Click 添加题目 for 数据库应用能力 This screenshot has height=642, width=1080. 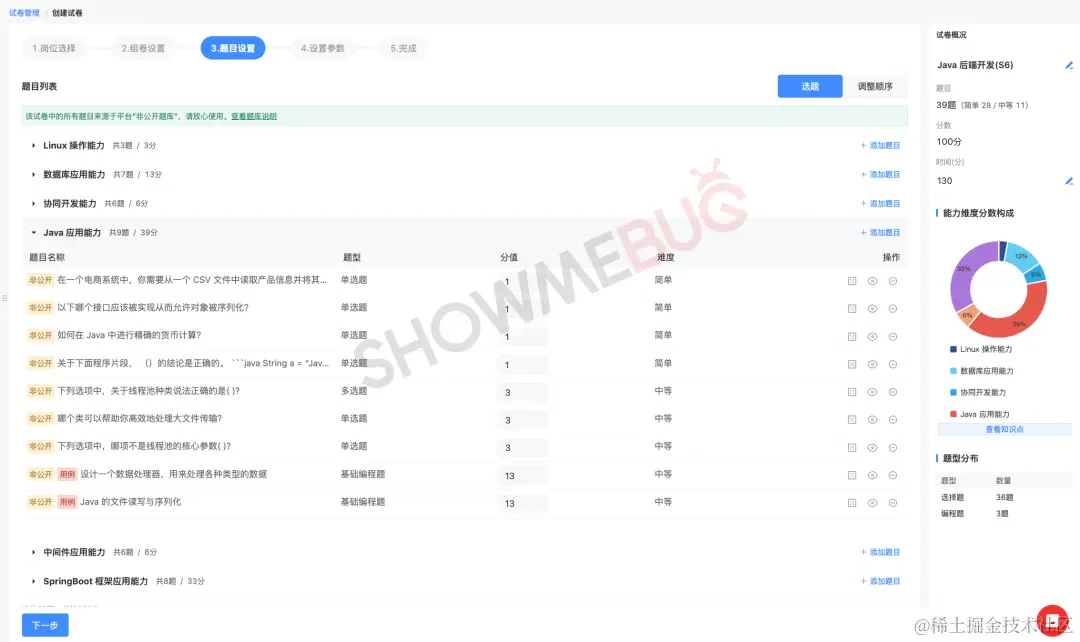880,174
